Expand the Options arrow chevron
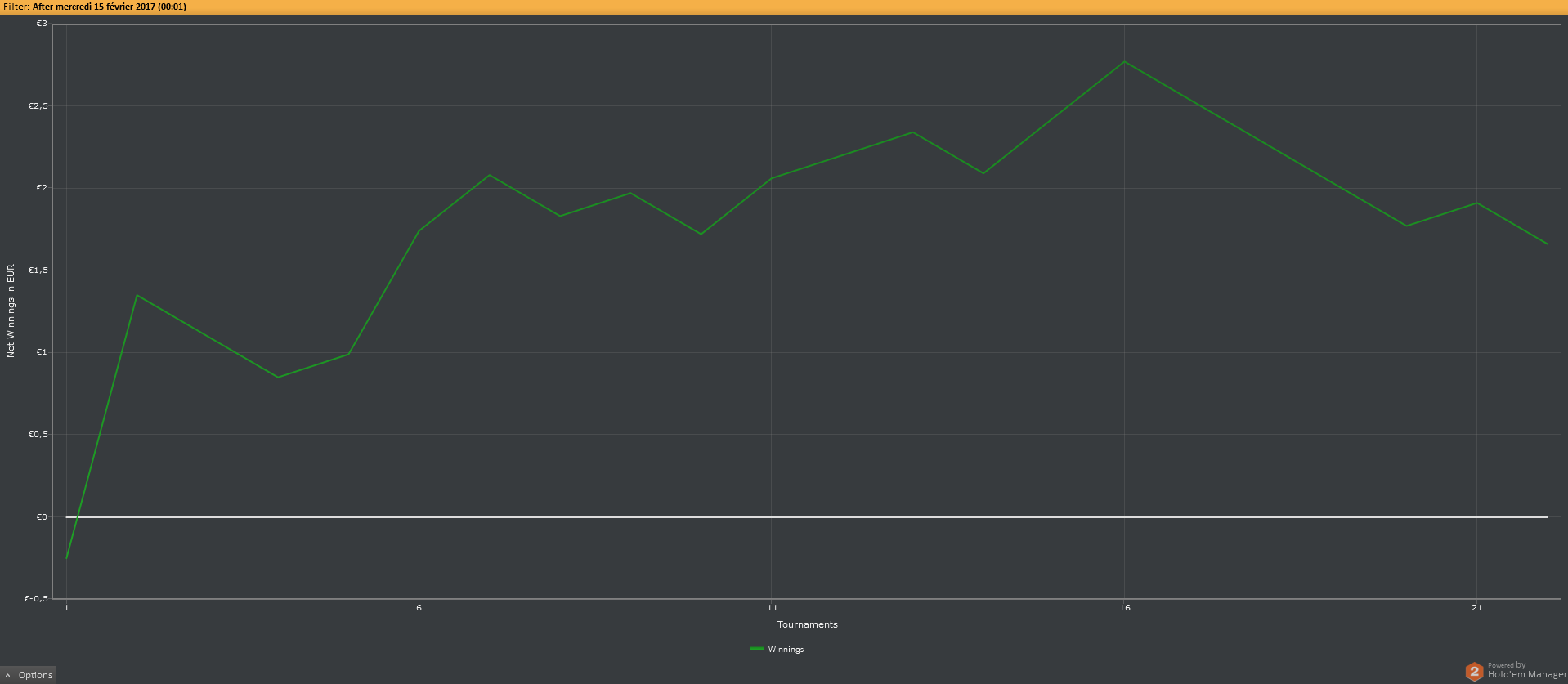 [x=8, y=675]
